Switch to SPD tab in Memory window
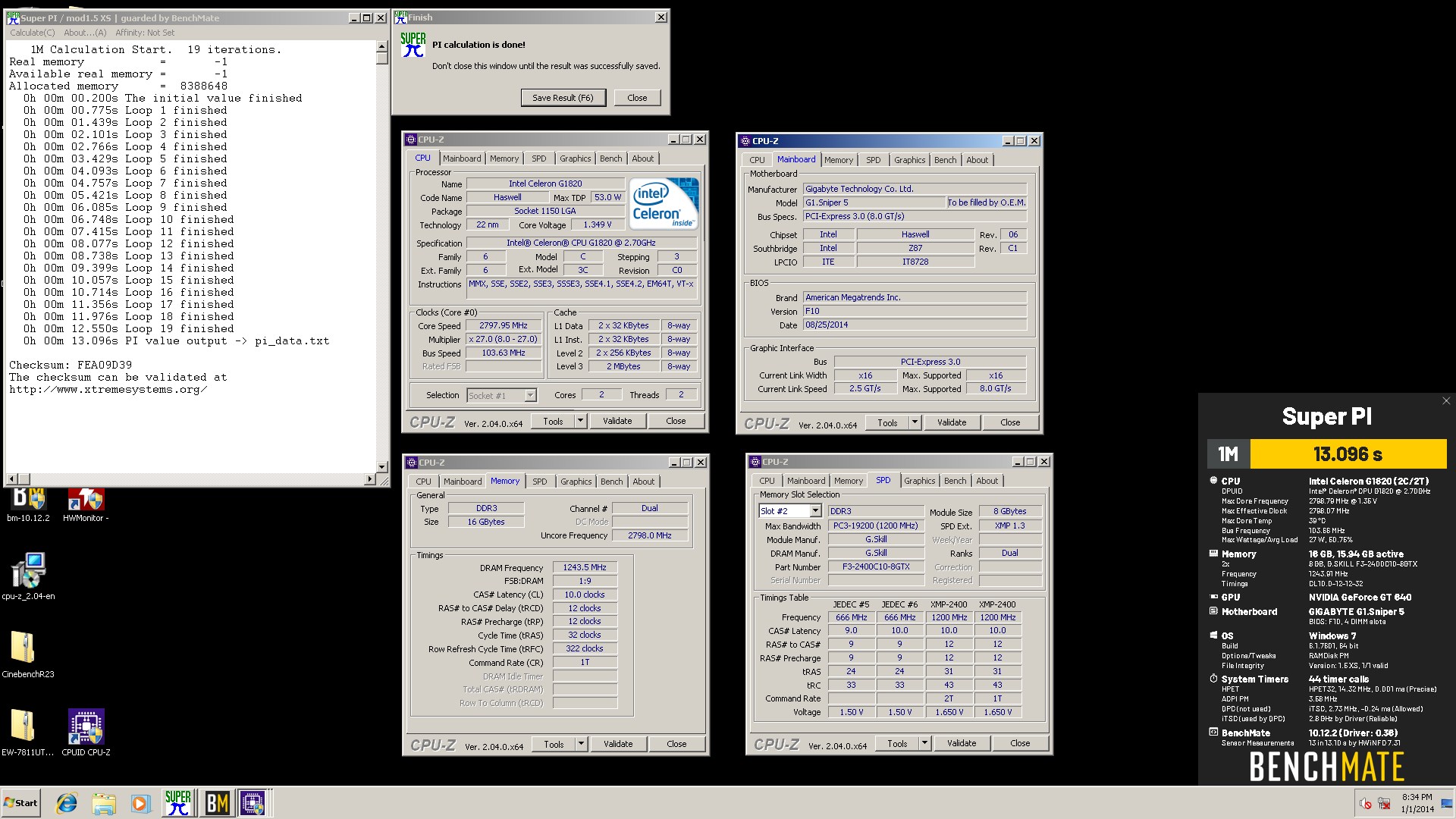This screenshot has width=1456, height=819. coord(539,482)
